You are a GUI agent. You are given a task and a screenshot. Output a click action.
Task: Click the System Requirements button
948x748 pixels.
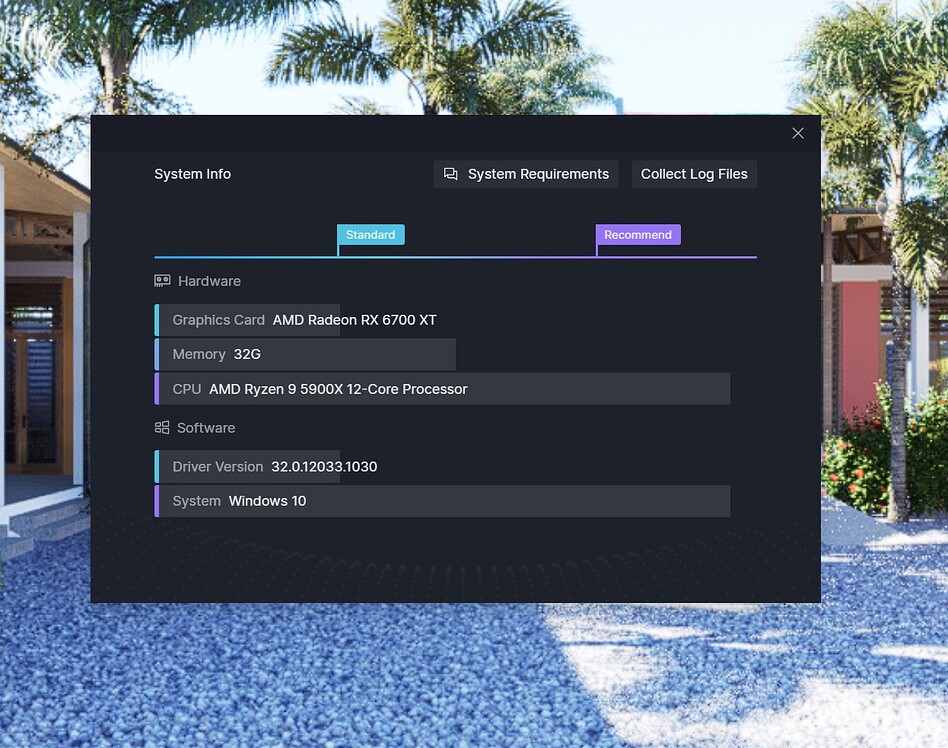point(525,174)
